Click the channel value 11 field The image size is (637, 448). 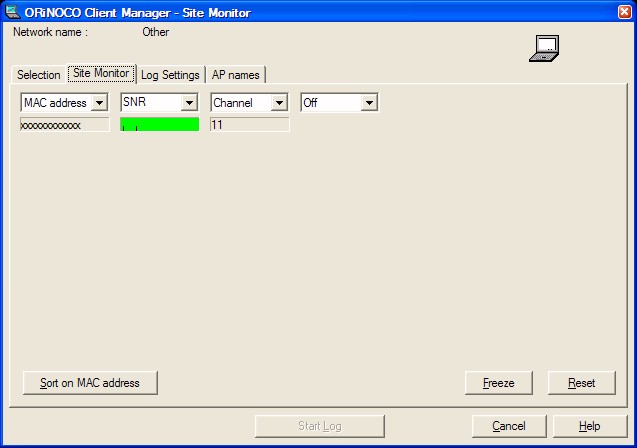[249, 124]
